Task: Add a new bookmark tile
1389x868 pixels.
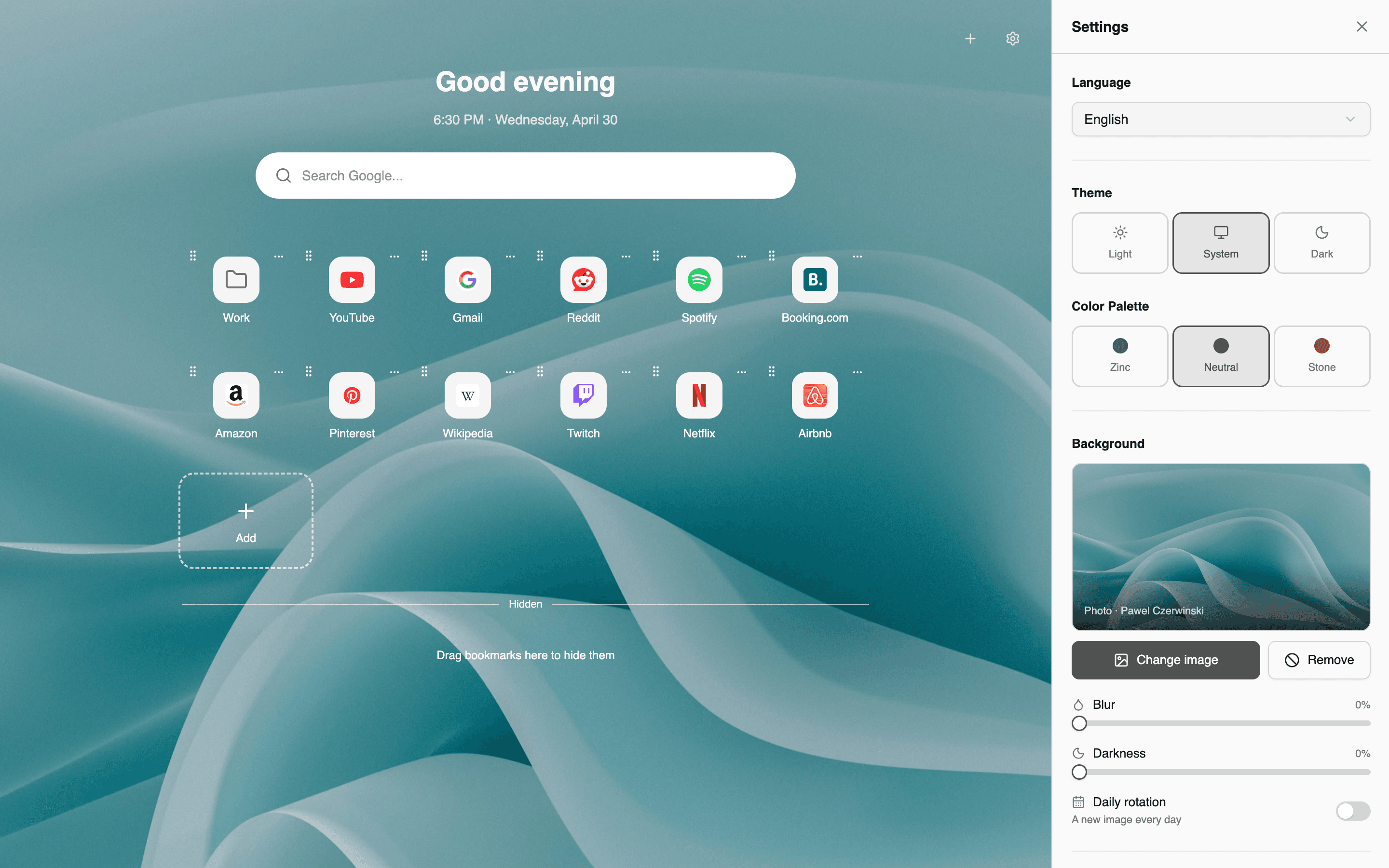Action: (x=245, y=521)
